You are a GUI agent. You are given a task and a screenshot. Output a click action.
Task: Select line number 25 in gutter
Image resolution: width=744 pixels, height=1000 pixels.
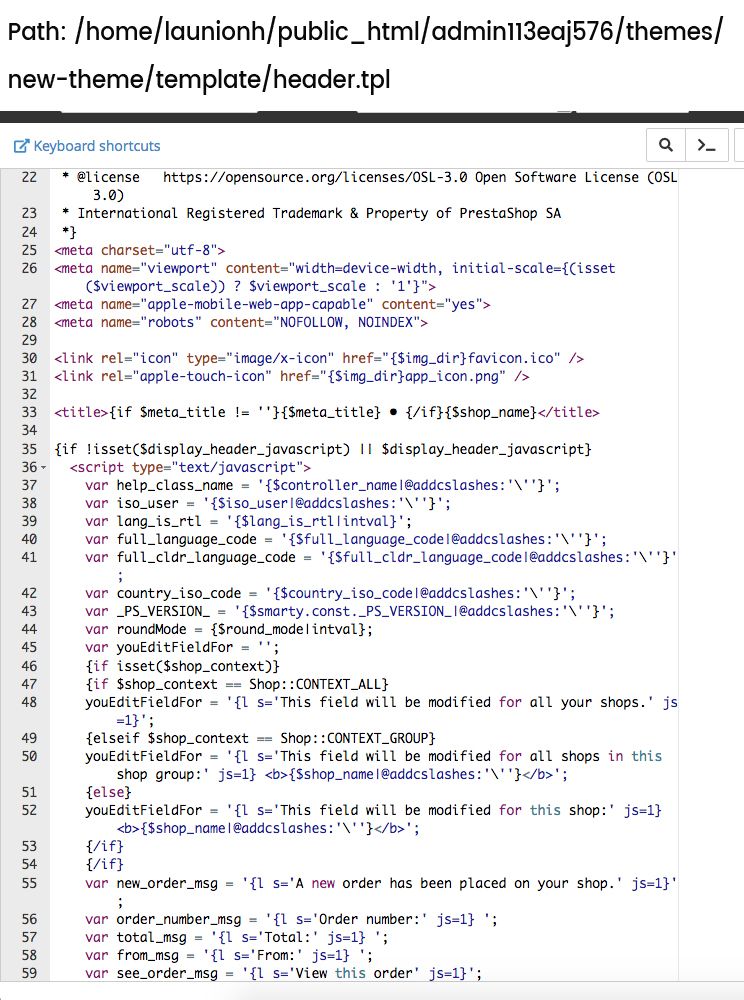coord(29,250)
